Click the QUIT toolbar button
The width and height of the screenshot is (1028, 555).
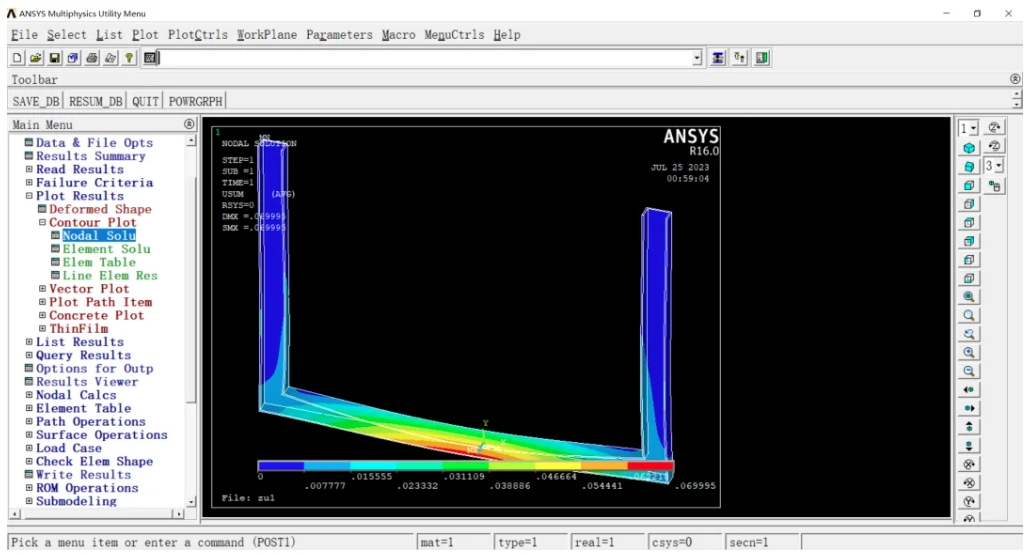(145, 102)
